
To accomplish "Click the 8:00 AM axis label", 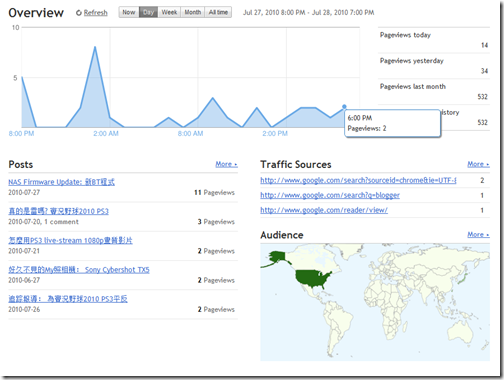I will tap(190, 134).
